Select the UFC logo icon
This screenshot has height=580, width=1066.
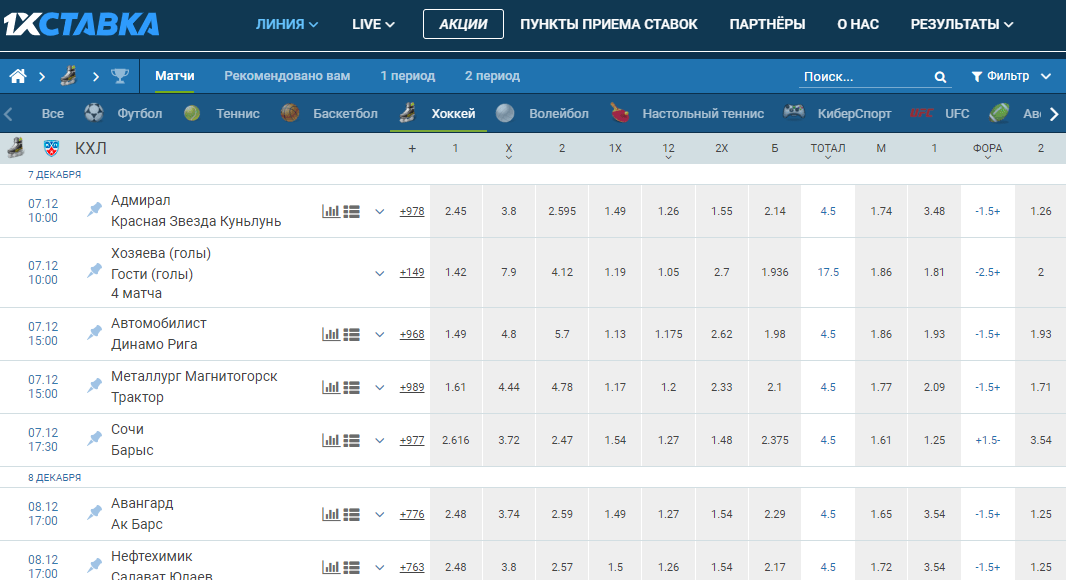[x=921, y=114]
